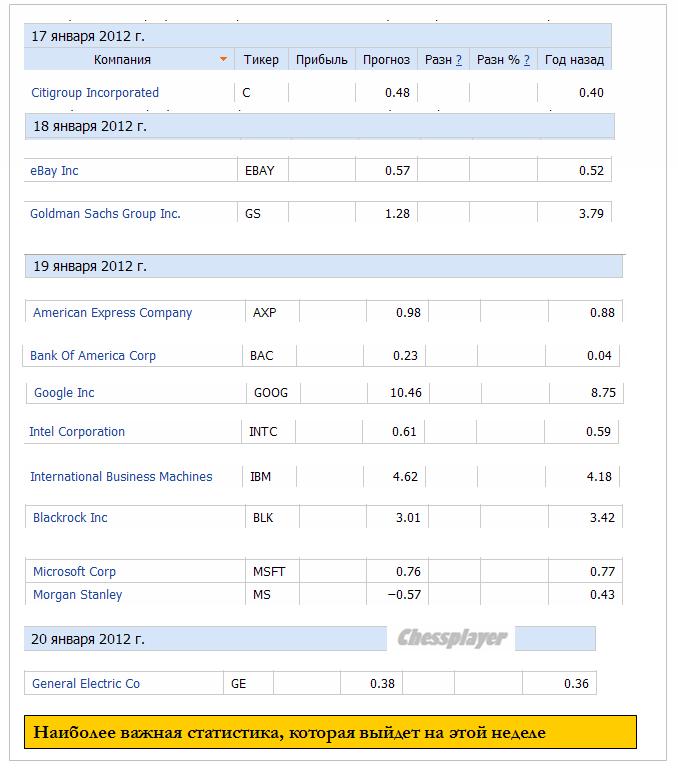Open the Google Inc link
The image size is (678, 770).
click(64, 393)
